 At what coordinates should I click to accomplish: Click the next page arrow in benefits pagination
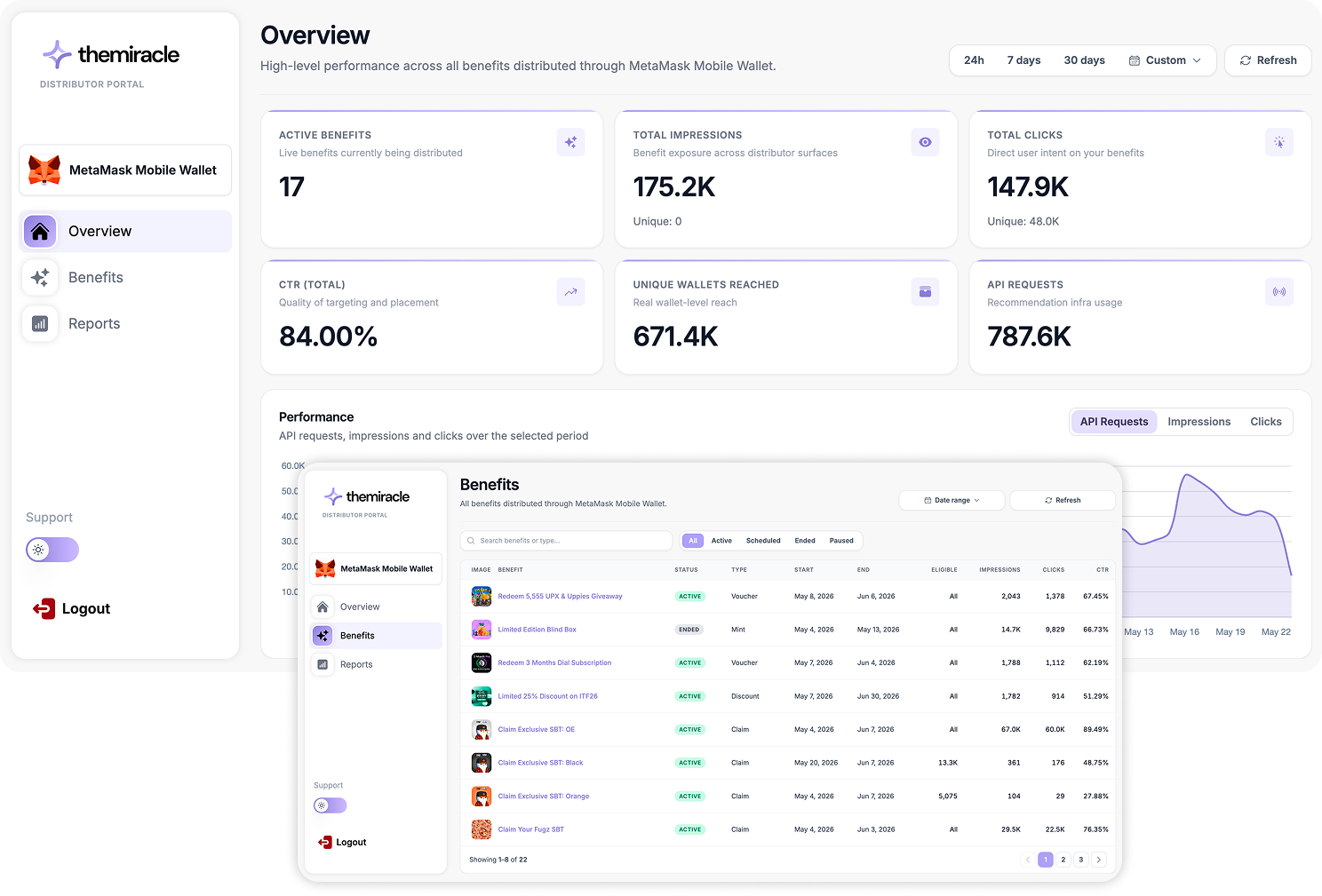1099,860
